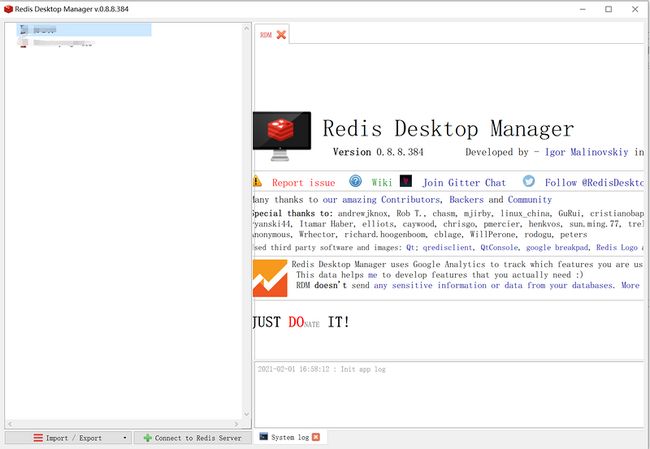Click the Redis app icon in title bar
Viewport: 650px width, 449px height.
click(8, 9)
